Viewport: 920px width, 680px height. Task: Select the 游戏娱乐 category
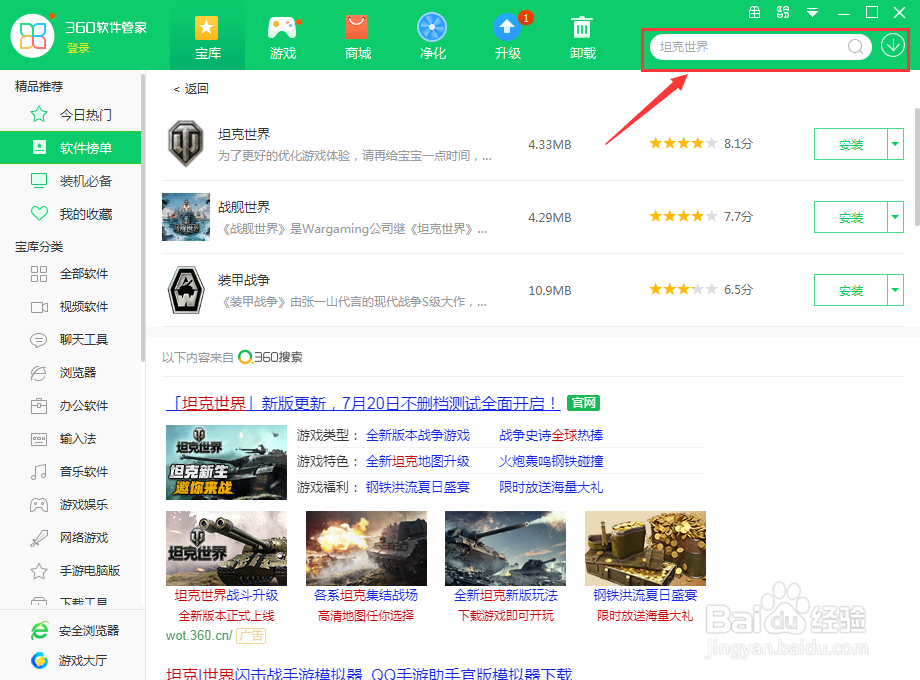point(70,505)
